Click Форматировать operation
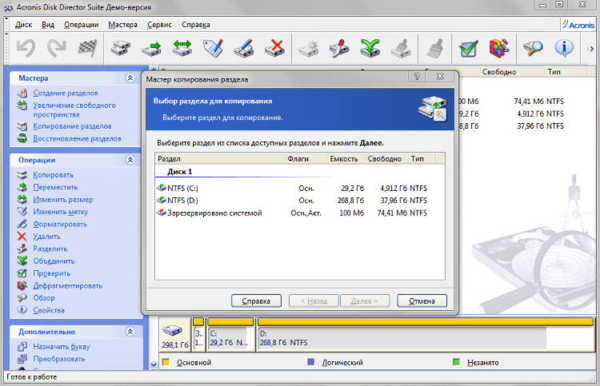Screen dimensions: 600x386 (60, 224)
